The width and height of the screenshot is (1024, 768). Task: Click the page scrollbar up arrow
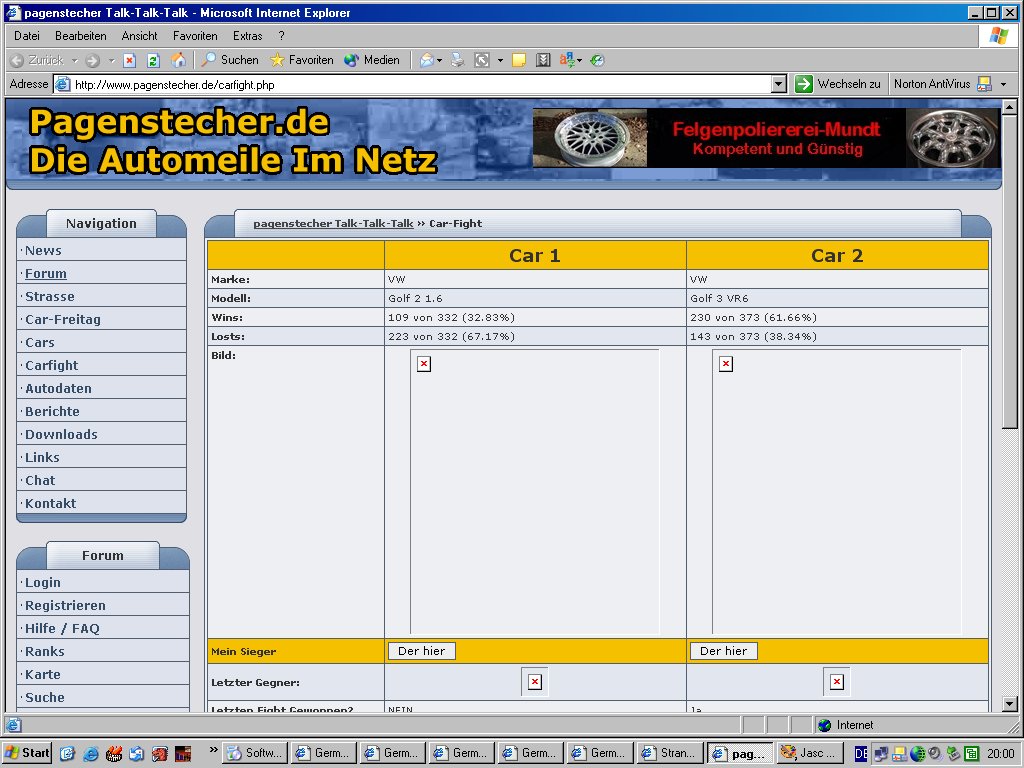[x=1010, y=106]
